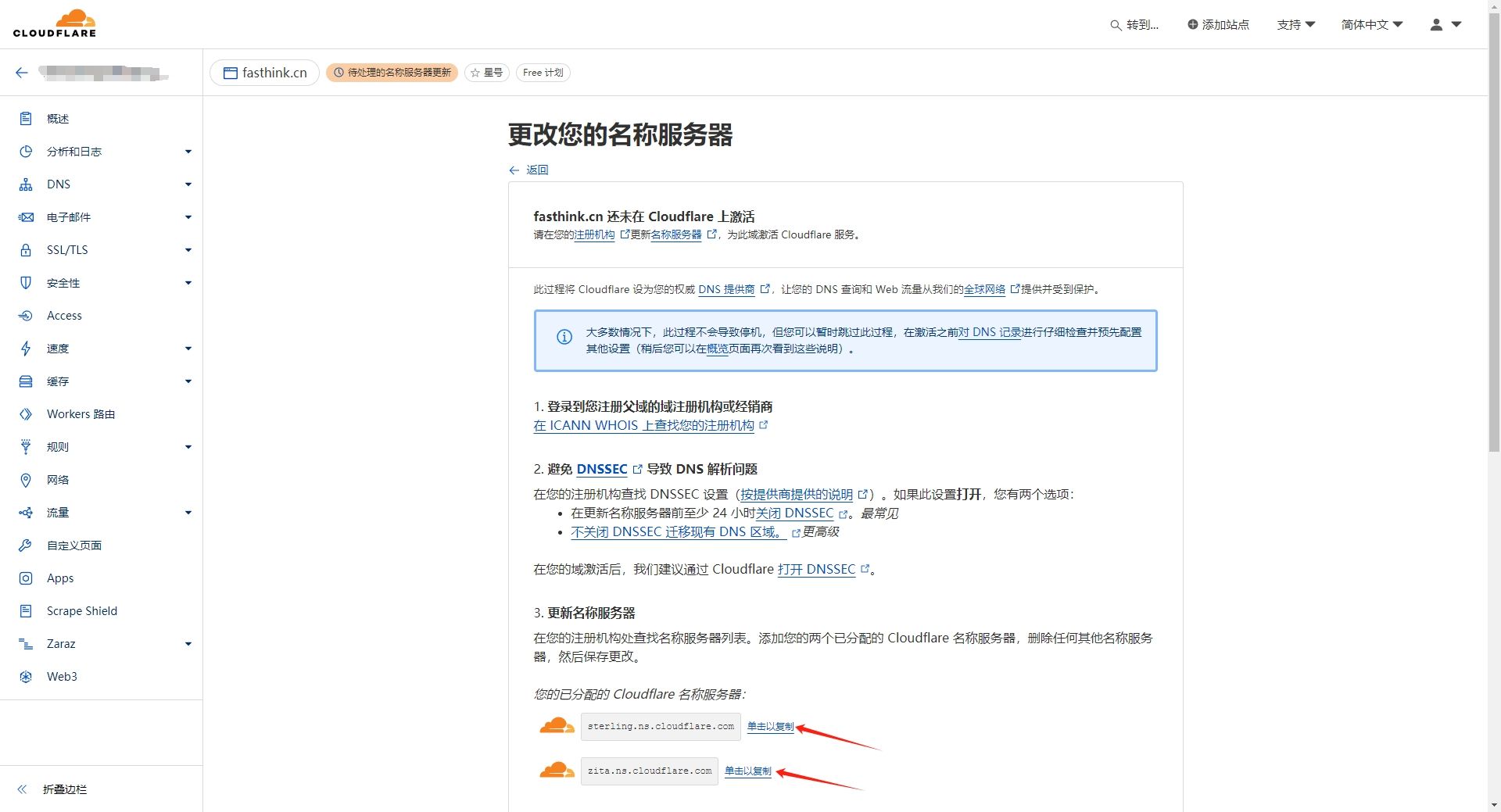Click the 打开 DNSSEC link

tap(816, 570)
